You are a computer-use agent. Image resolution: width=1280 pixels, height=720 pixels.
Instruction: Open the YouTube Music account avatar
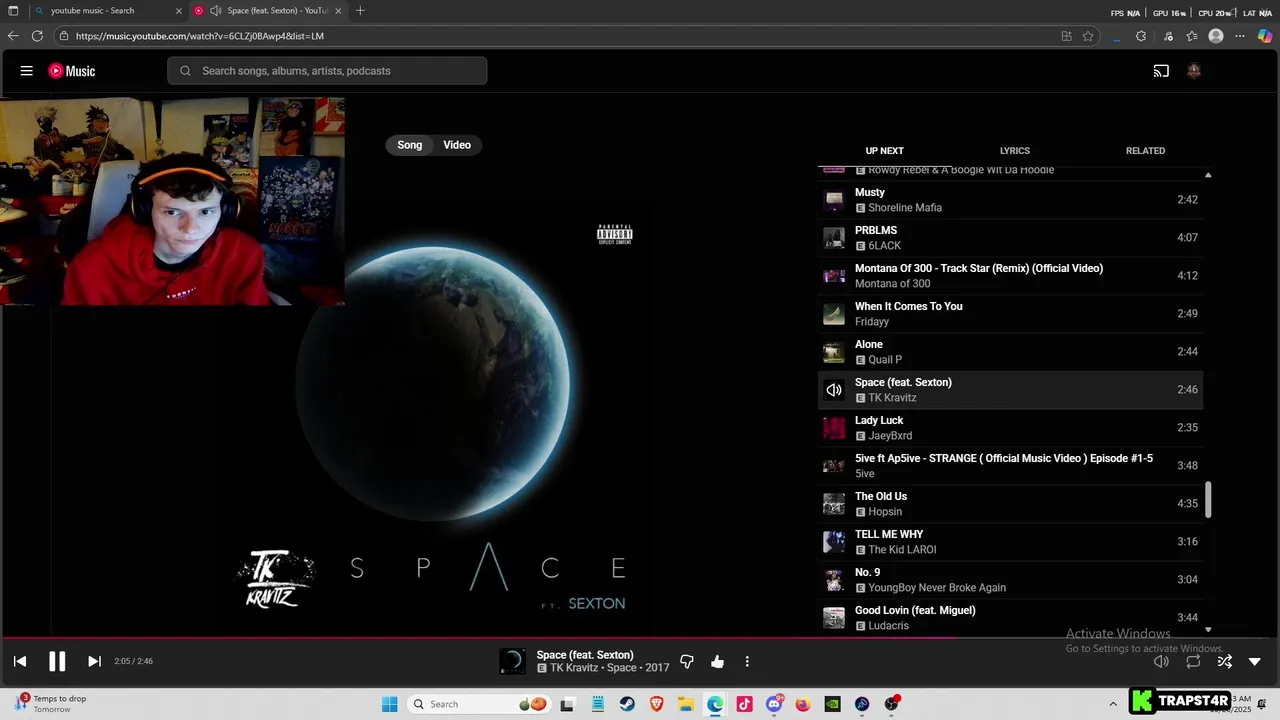(x=1193, y=71)
